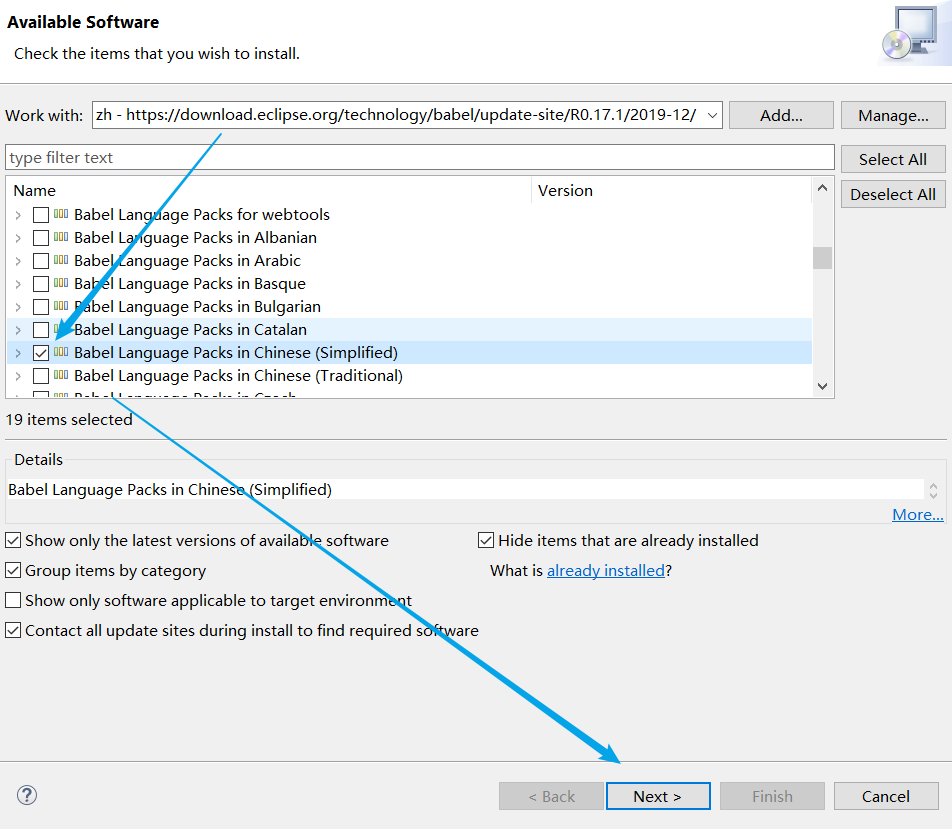952x829 pixels.
Task: Uncheck Hide items that are already installed
Action: pyautogui.click(x=486, y=541)
